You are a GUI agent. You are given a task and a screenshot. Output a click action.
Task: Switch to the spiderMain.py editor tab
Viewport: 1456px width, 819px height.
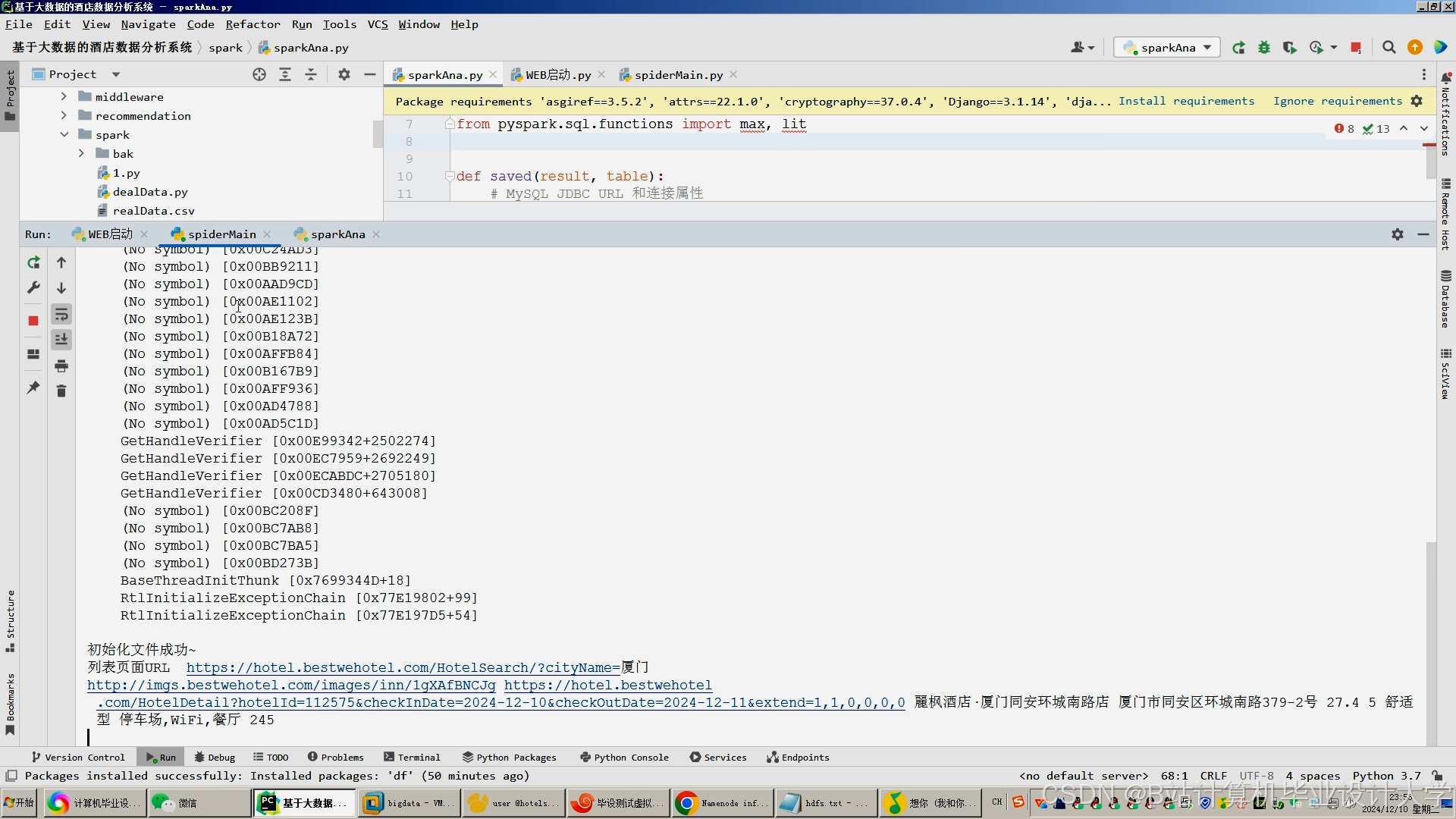coord(677,74)
